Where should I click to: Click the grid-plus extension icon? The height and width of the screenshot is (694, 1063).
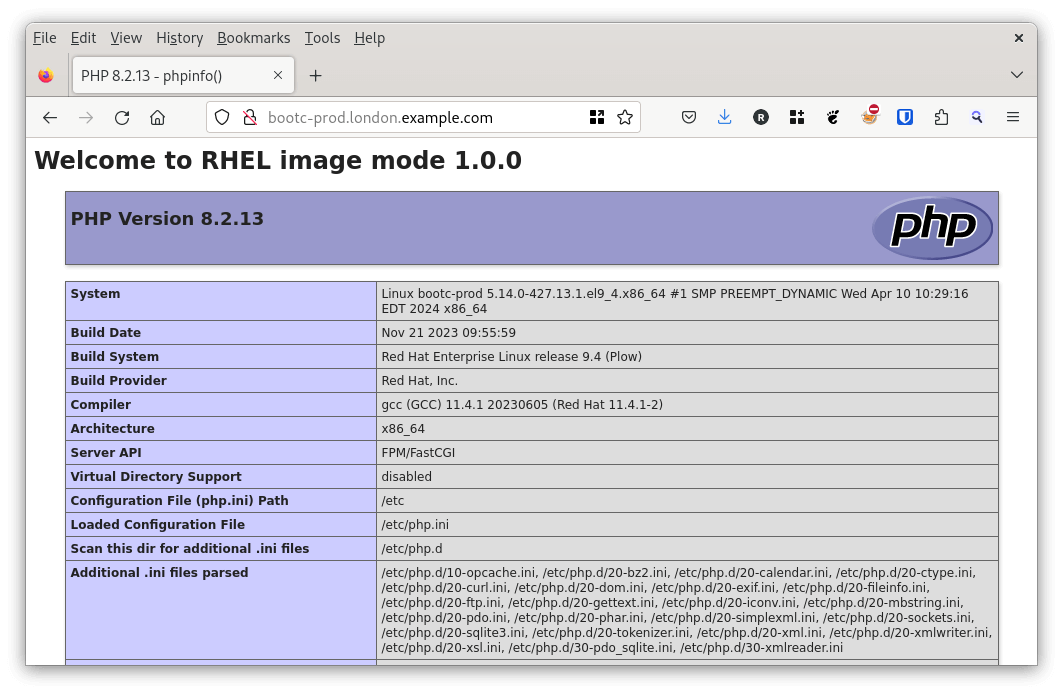tap(797, 117)
